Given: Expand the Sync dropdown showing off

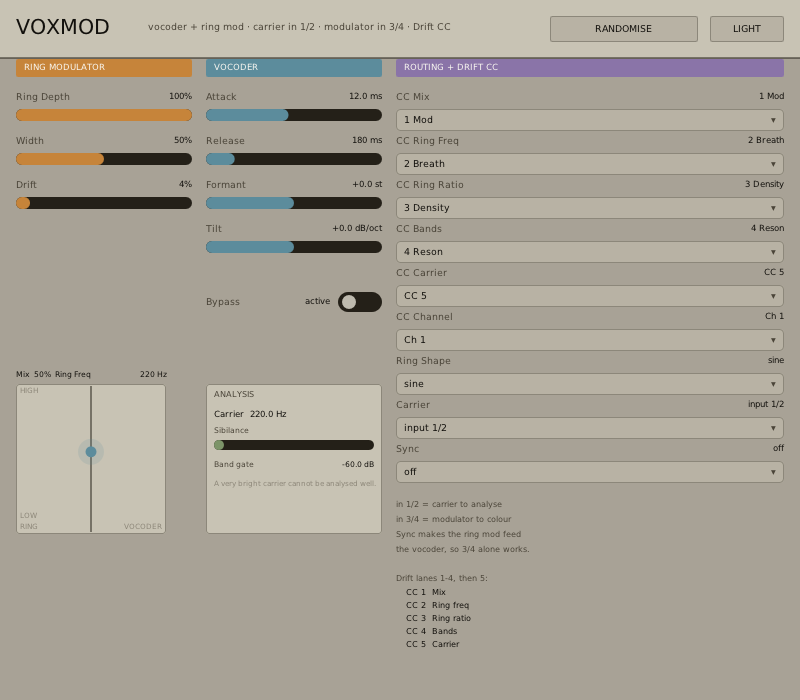Looking at the screenshot, I should (x=589, y=472).
